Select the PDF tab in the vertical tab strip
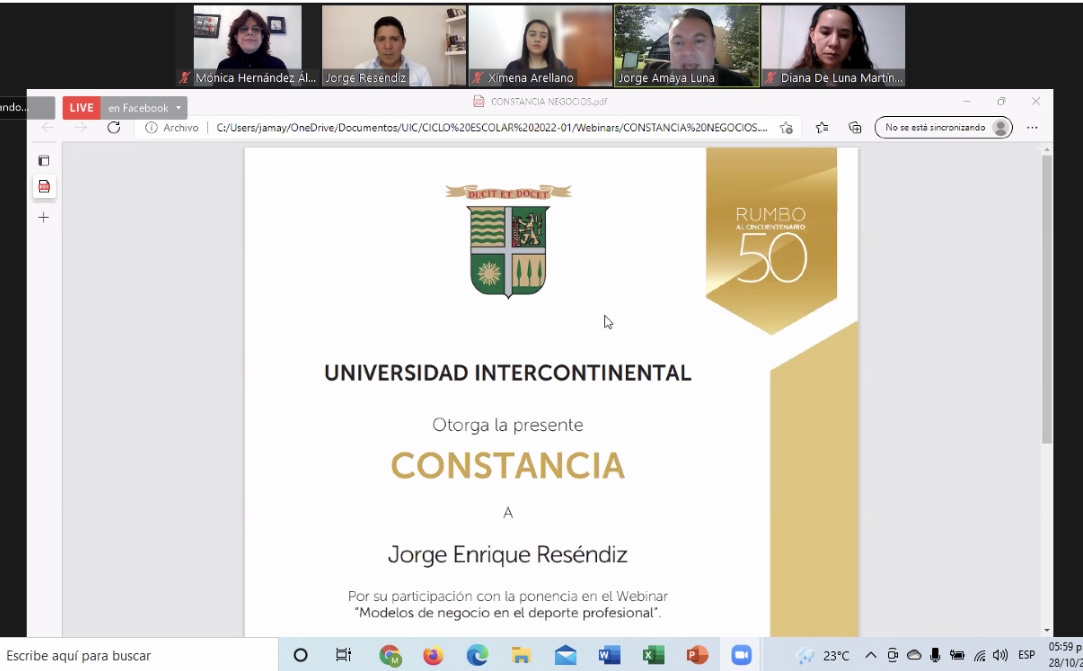 point(44,187)
